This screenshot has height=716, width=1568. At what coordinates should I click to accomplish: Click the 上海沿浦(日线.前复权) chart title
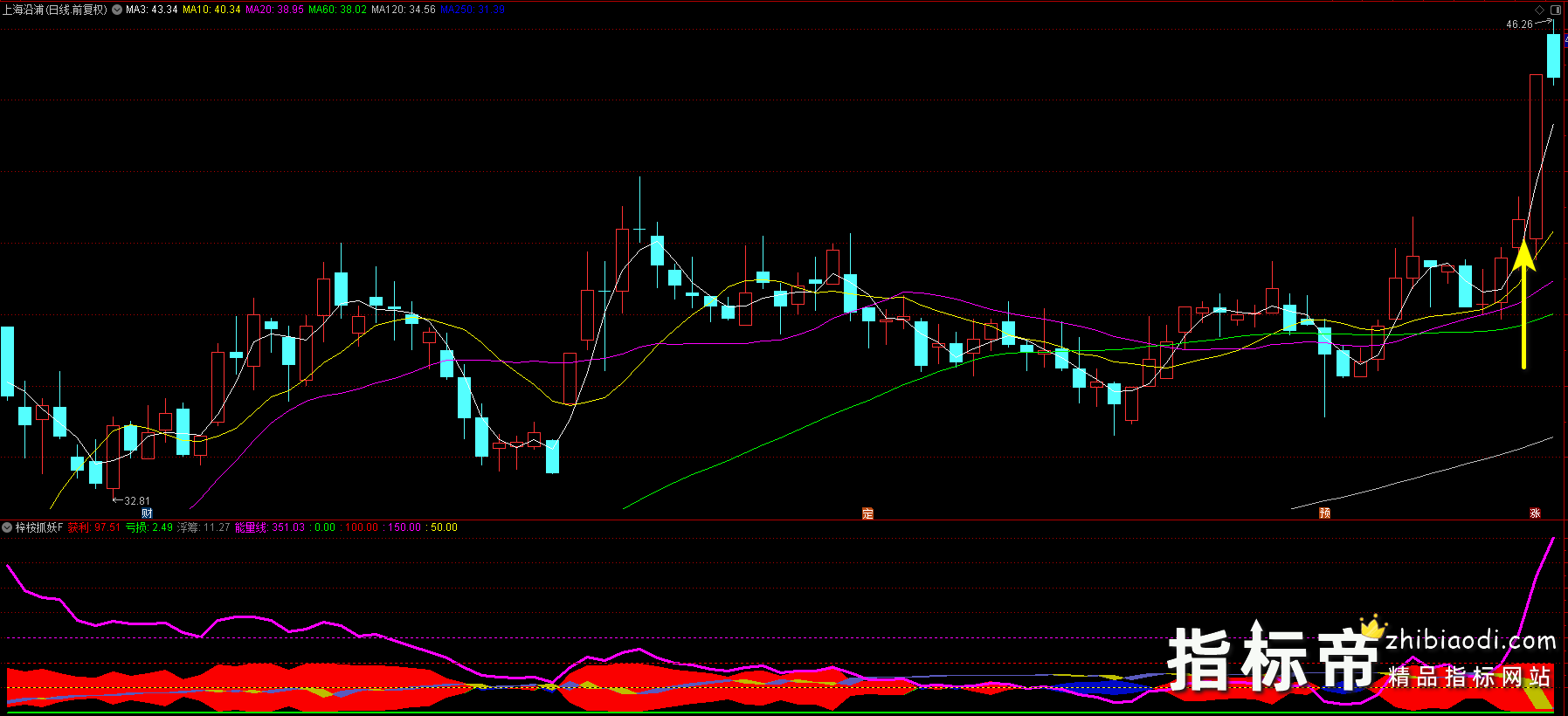[x=54, y=10]
